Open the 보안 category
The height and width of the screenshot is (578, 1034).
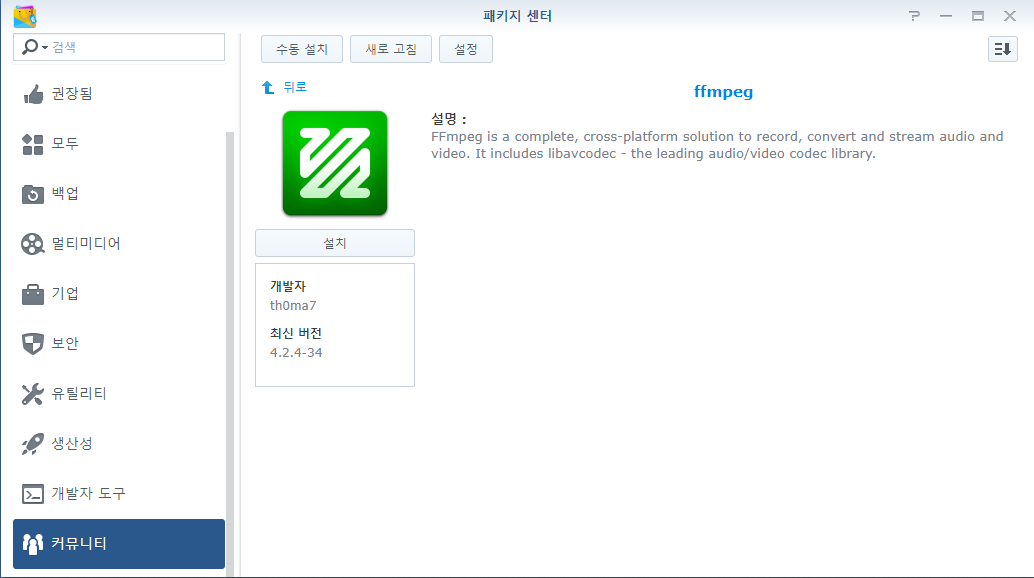(x=65, y=343)
